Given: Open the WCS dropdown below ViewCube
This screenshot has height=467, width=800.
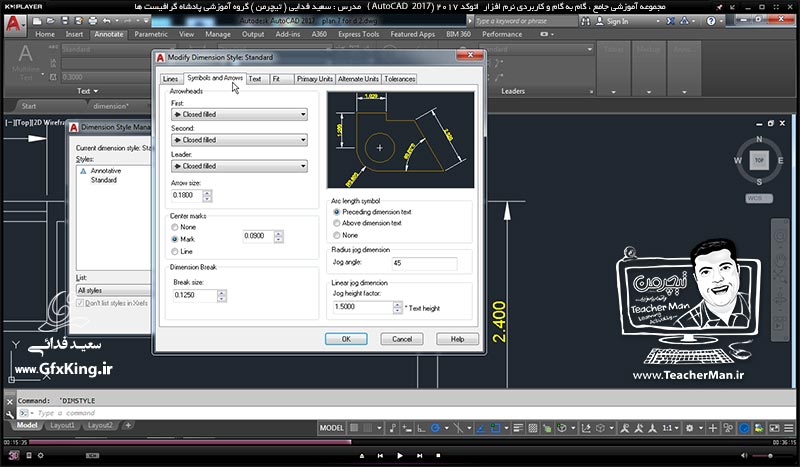Looking at the screenshot, I should coord(759,199).
